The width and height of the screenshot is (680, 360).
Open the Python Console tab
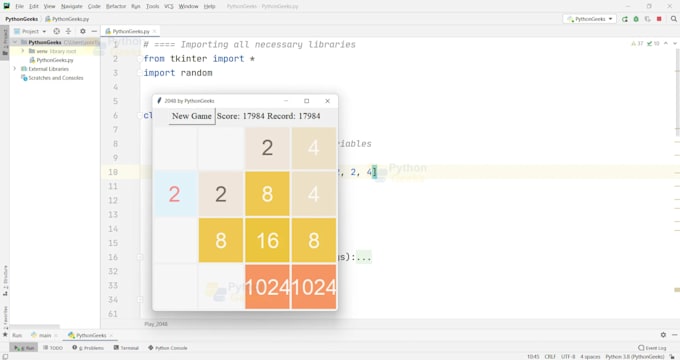168,348
